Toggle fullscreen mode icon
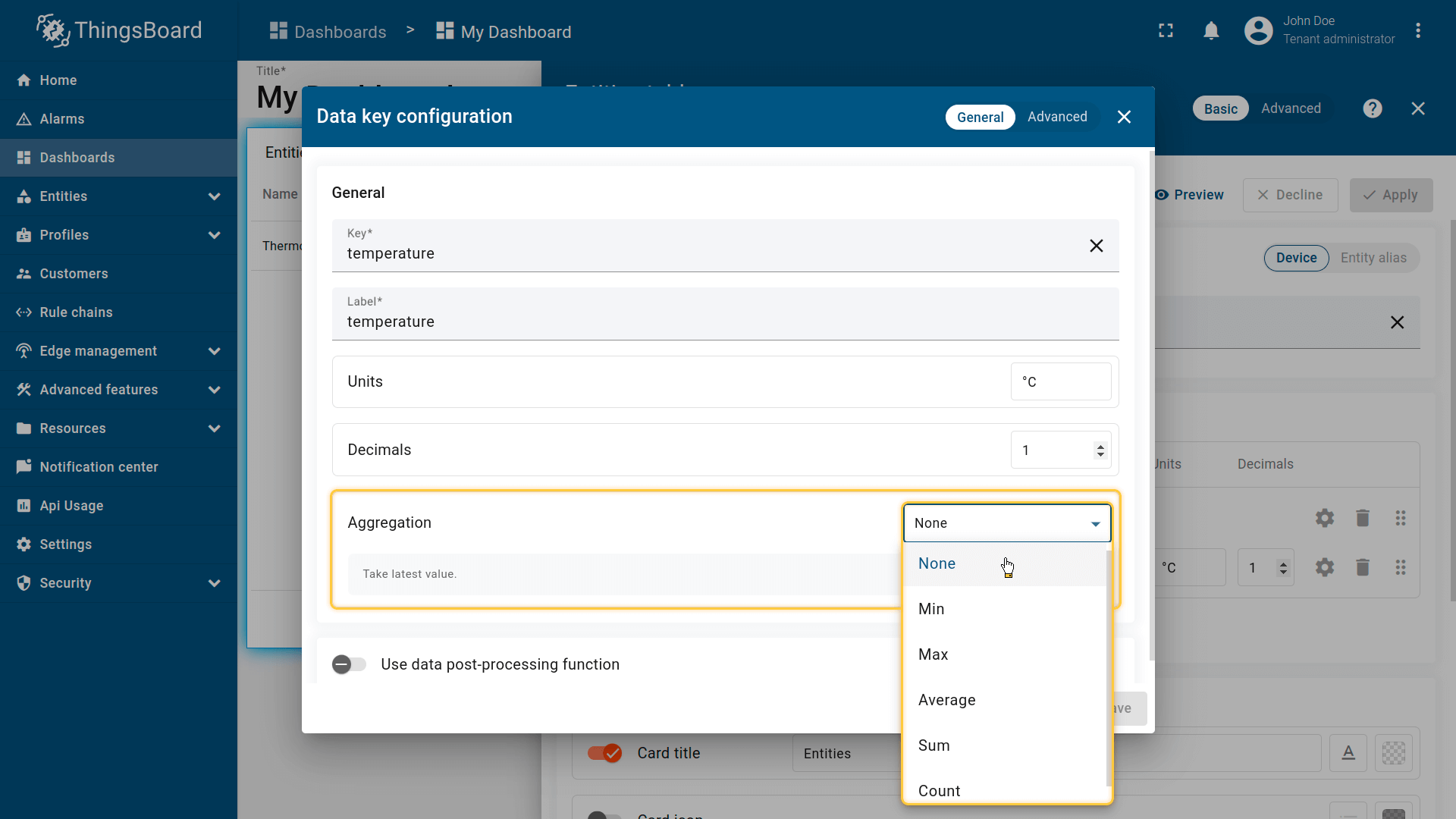 tap(1166, 31)
